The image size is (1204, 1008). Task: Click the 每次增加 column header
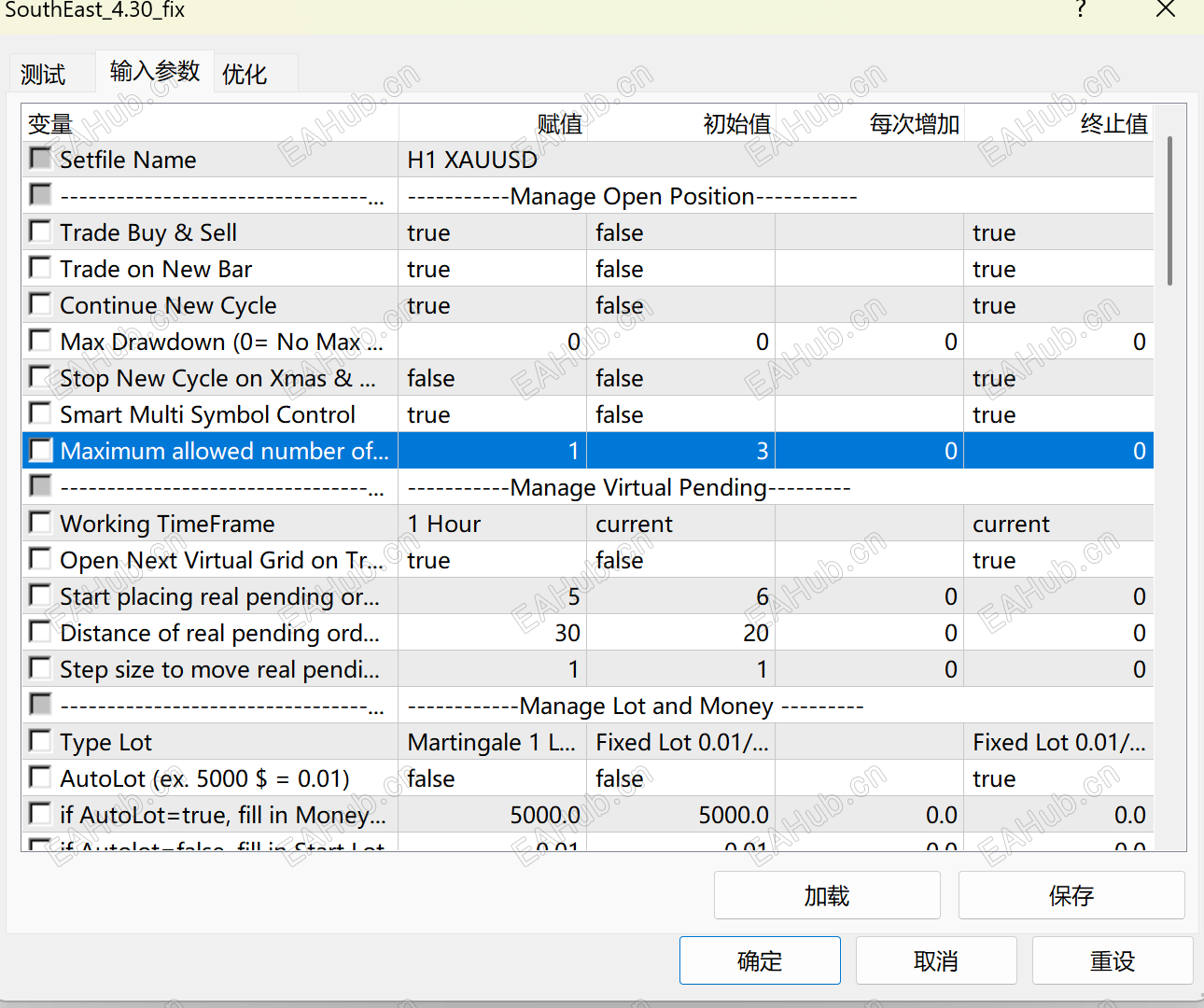(870, 123)
